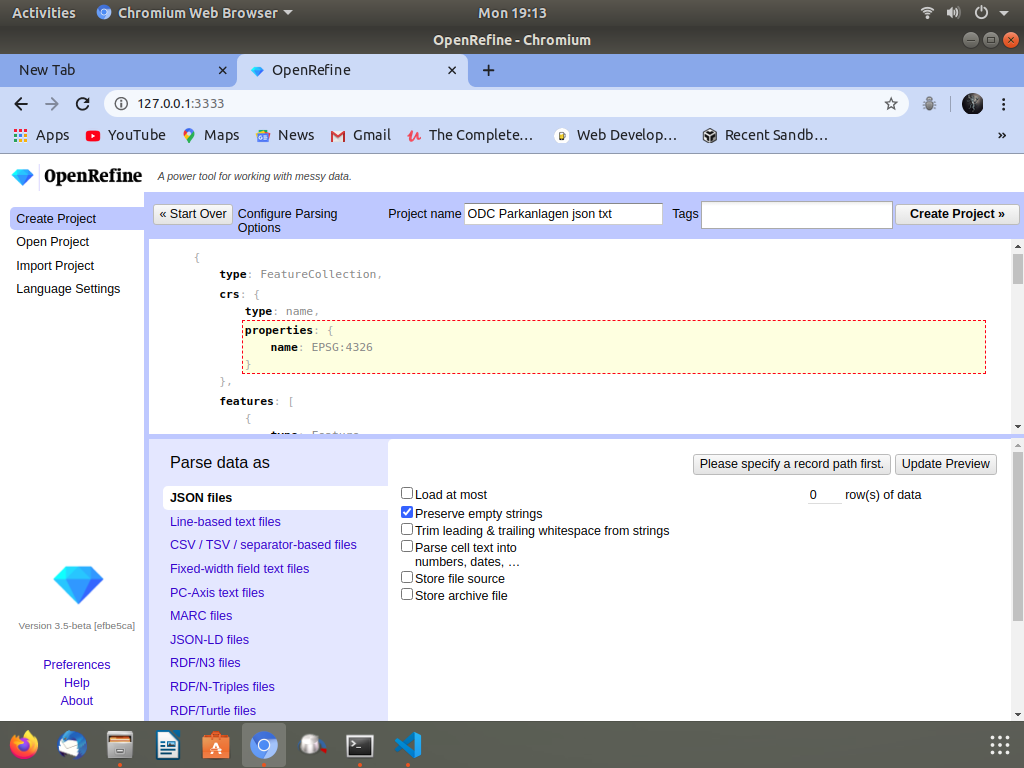Image resolution: width=1024 pixels, height=768 pixels.
Task: Open The Complete... bookmark
Action: (470, 135)
